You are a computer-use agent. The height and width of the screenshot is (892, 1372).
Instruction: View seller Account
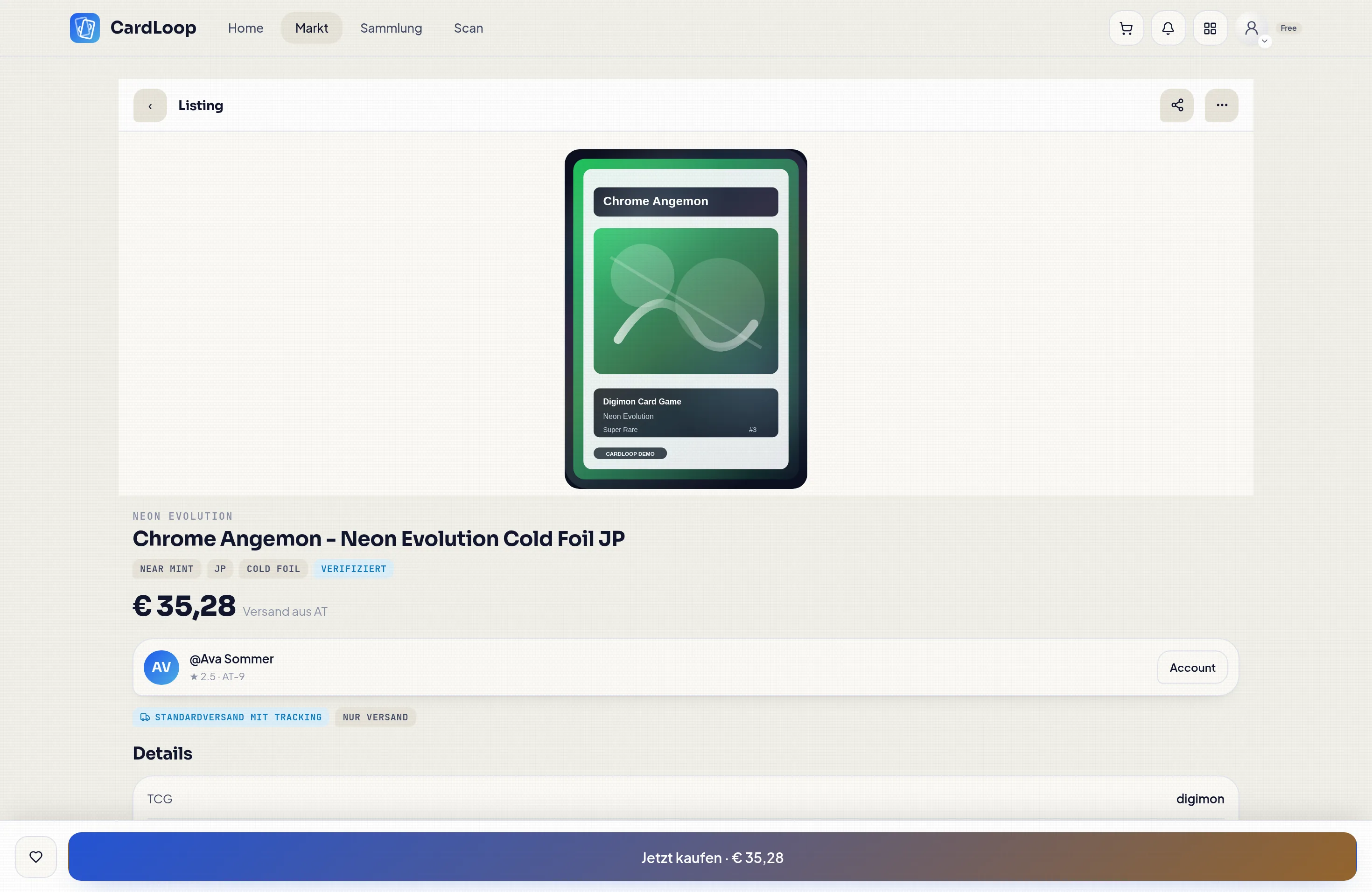(x=1192, y=667)
